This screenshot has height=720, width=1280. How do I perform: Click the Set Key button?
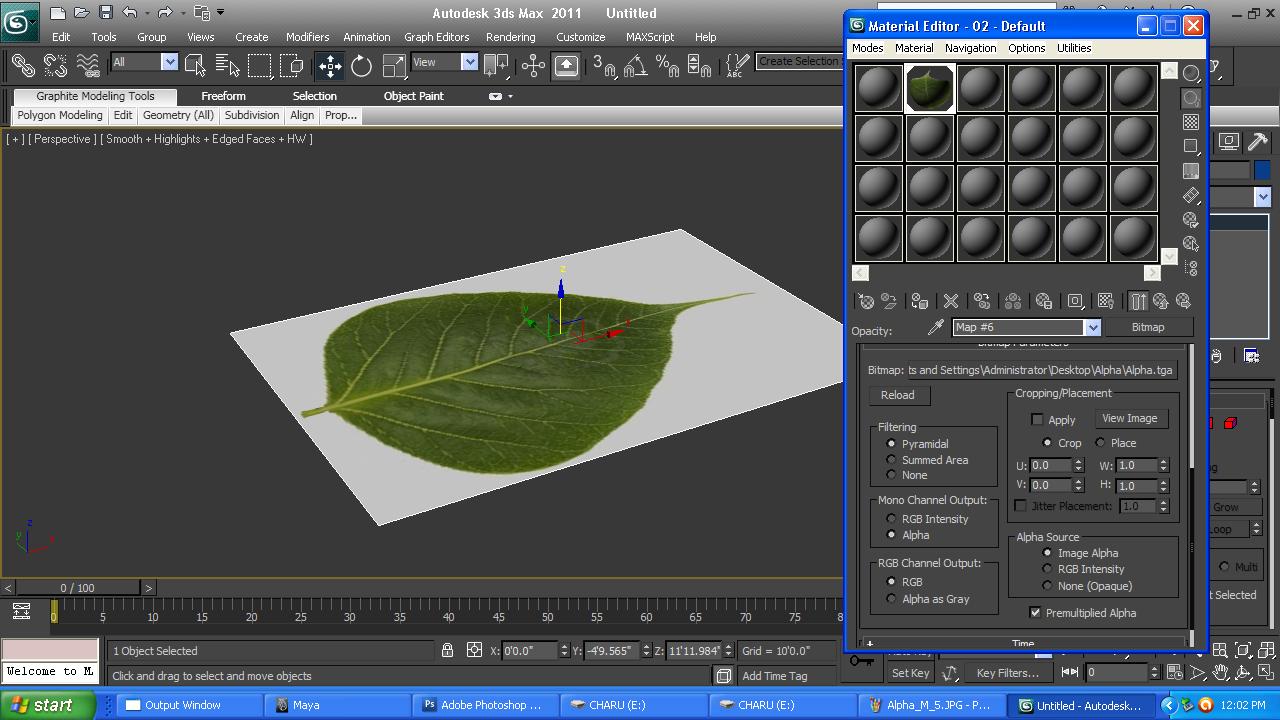[x=909, y=672]
